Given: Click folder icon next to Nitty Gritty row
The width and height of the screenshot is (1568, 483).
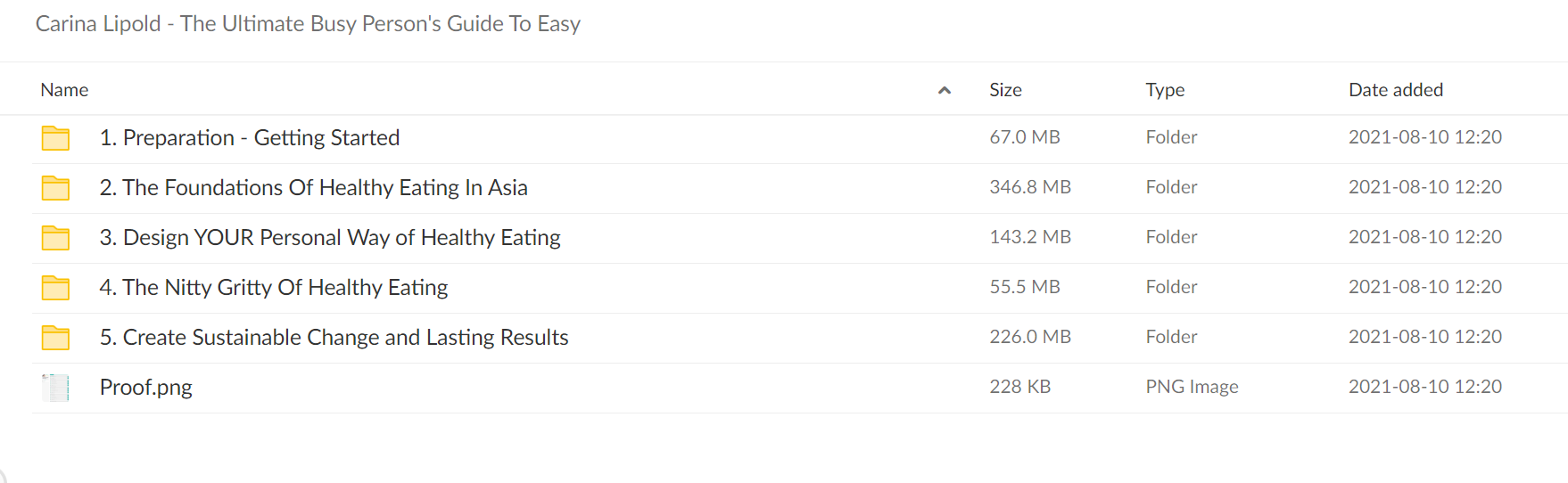Looking at the screenshot, I should click(x=55, y=288).
